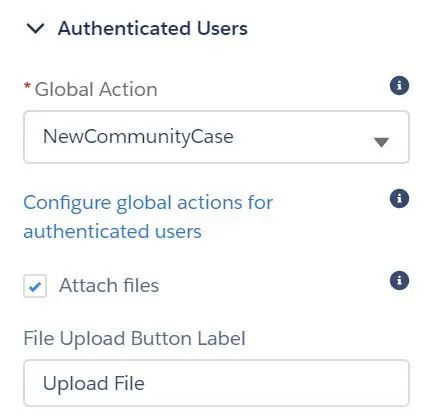Click info icon beside Configure global actions link
Viewport: 428px width, 418px height.
[399, 198]
